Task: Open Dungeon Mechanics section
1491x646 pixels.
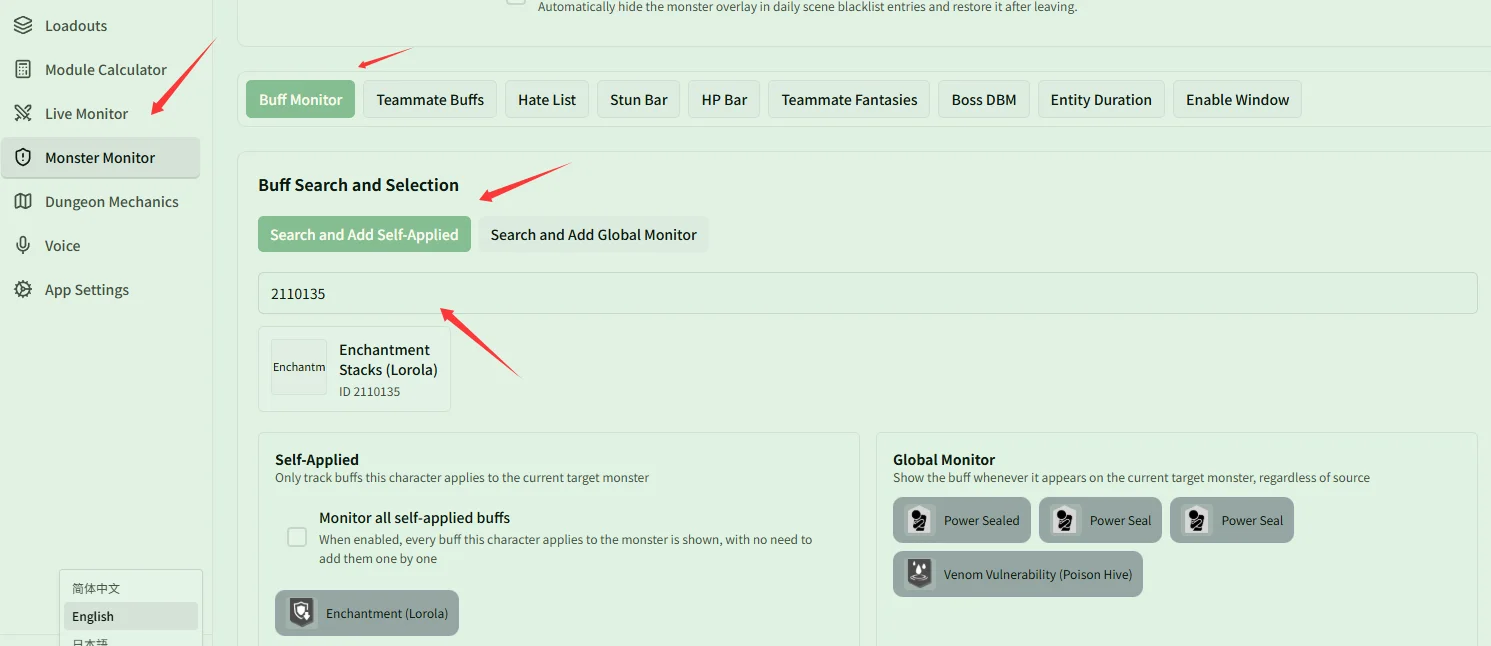Action: [100, 201]
